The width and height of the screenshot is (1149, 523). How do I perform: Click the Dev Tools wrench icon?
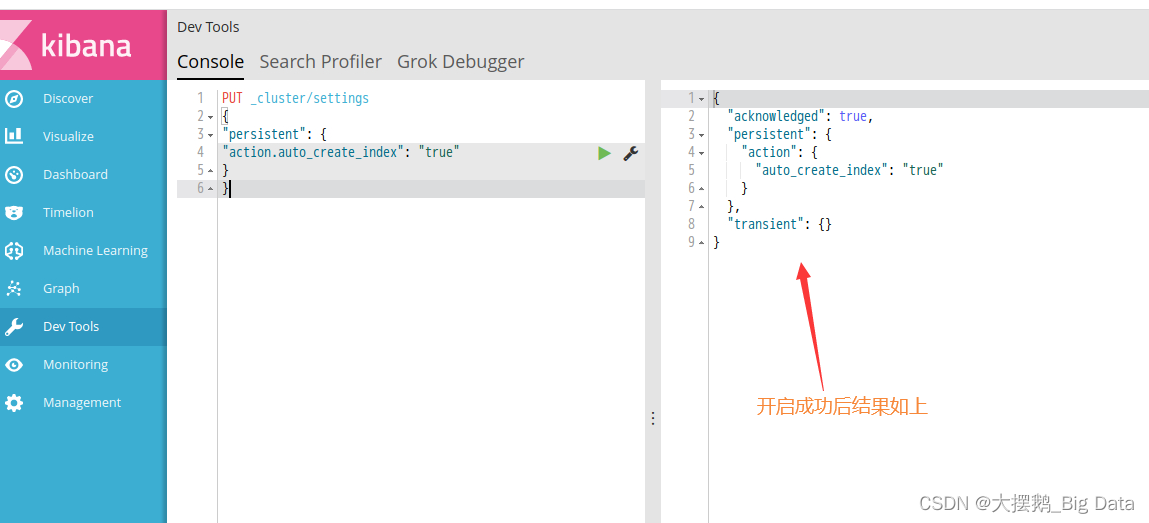click(14, 327)
